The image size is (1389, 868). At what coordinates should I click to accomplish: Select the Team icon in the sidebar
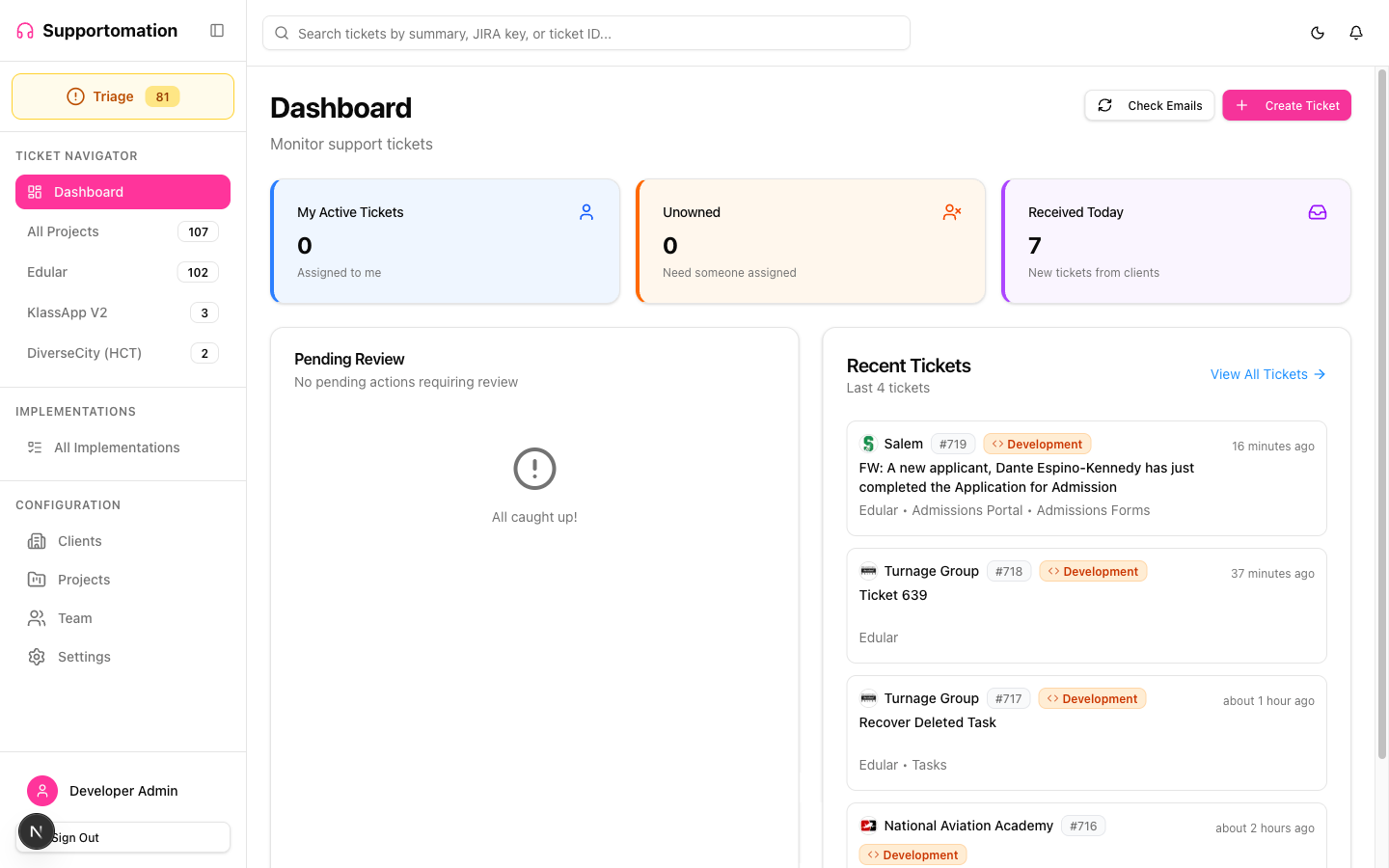[36, 617]
